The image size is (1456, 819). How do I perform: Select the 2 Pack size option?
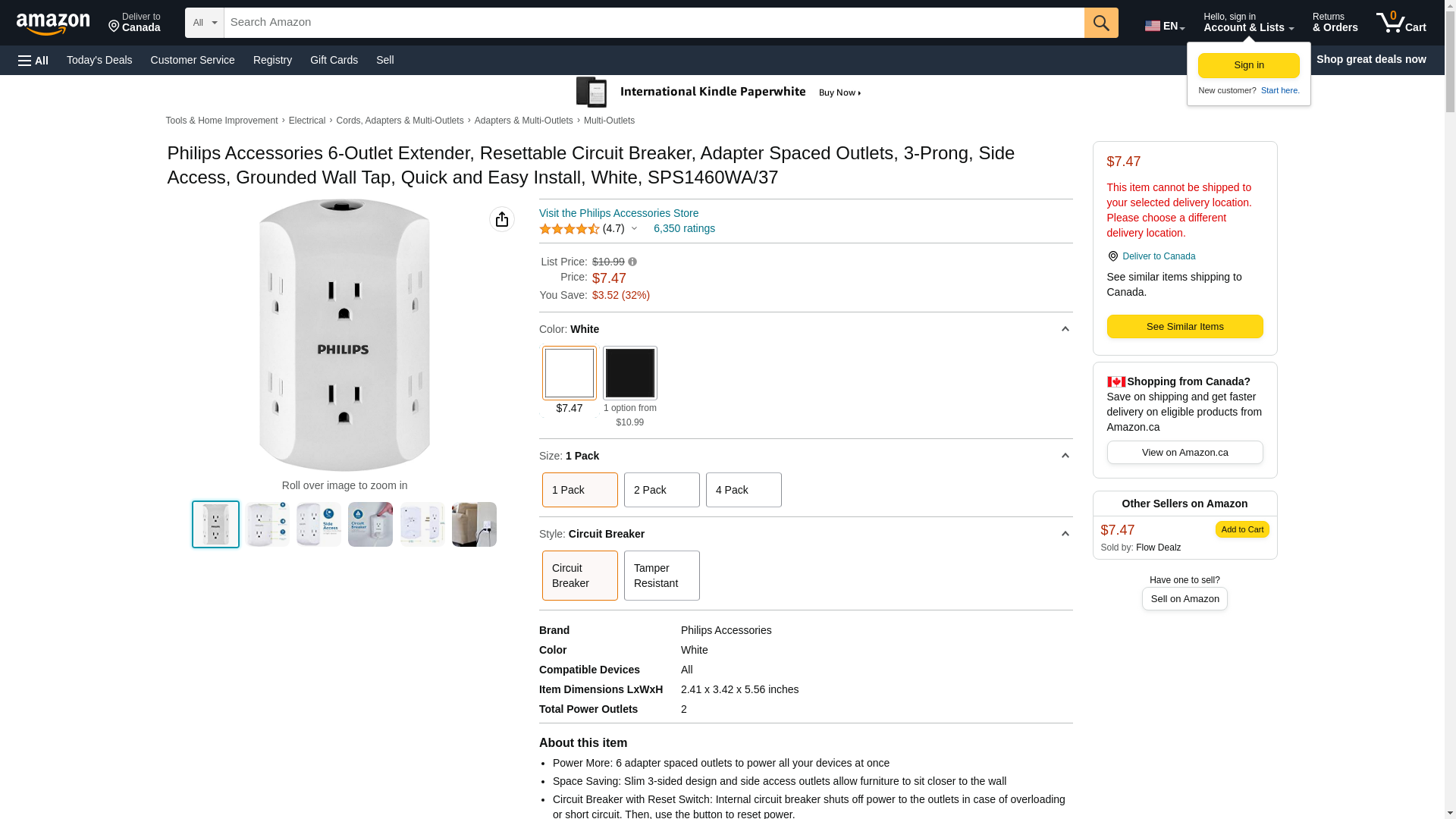(x=661, y=490)
